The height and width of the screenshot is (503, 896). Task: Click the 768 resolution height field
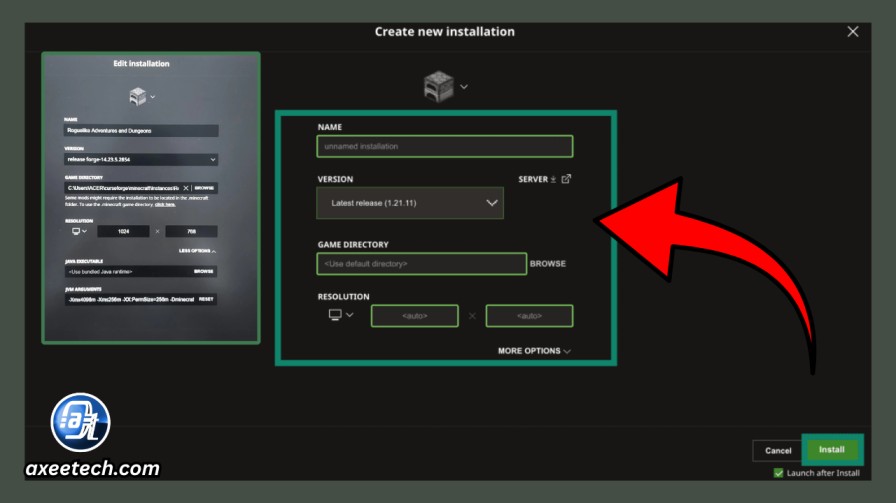pyautogui.click(x=191, y=231)
